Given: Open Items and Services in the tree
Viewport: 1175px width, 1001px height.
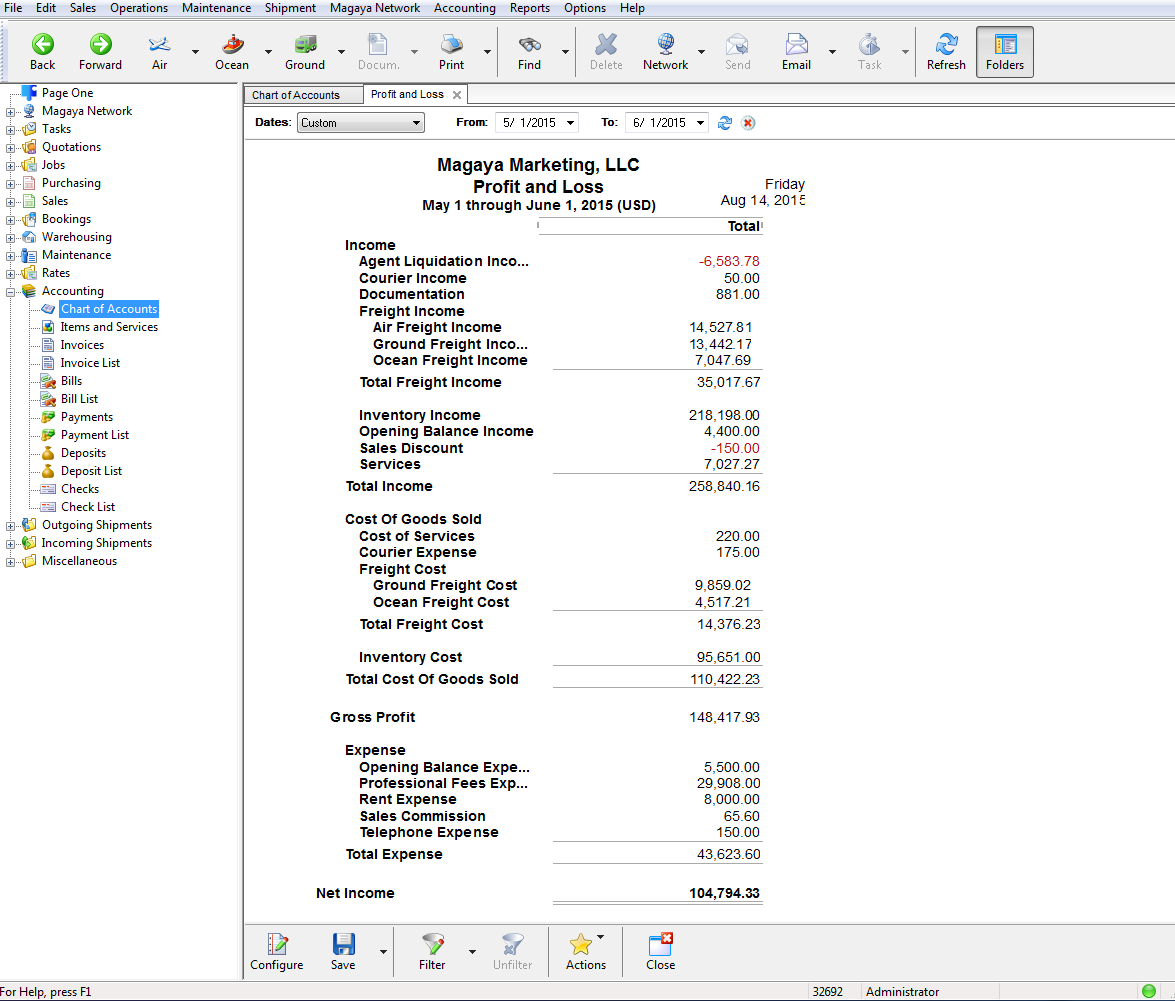Looking at the screenshot, I should coord(109,327).
